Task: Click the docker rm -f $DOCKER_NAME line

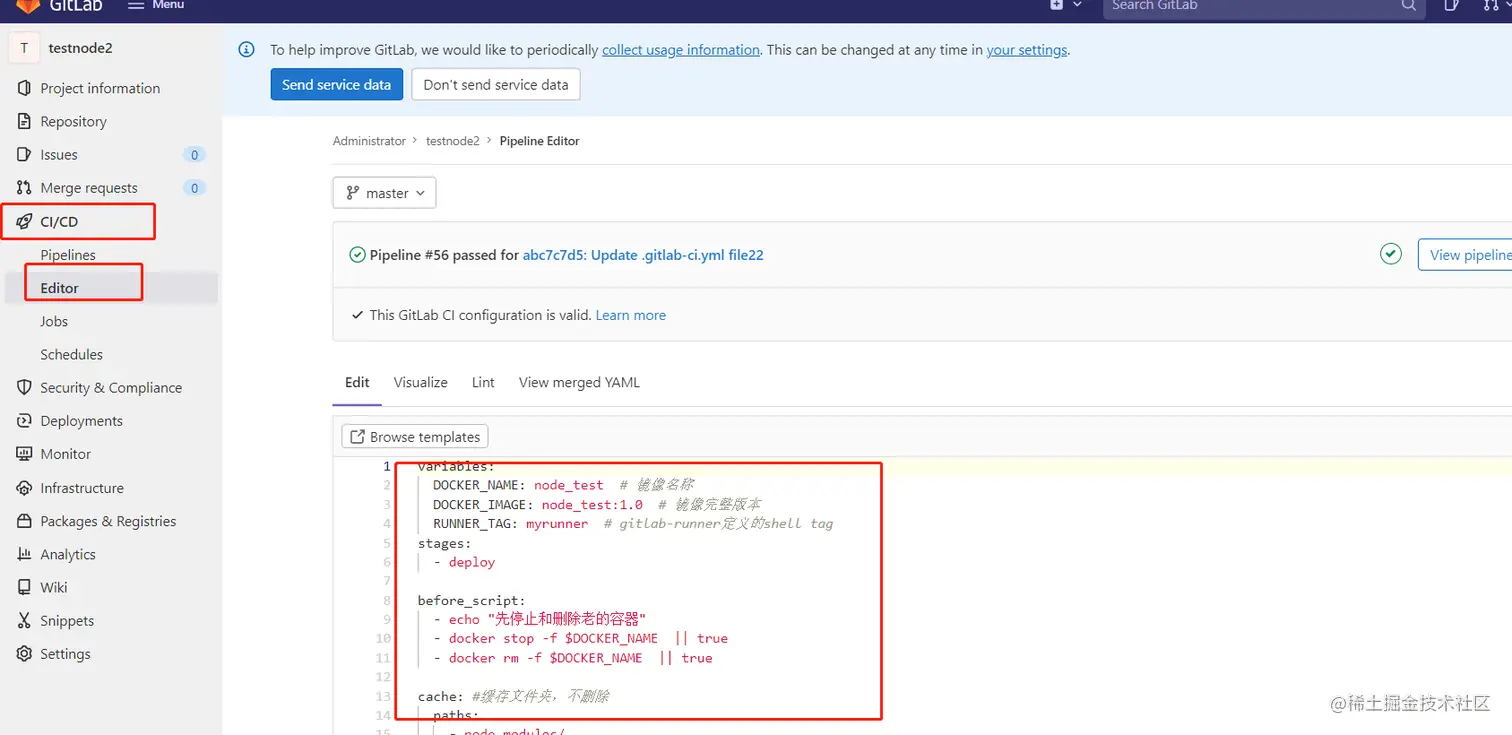Action: tap(573, 658)
